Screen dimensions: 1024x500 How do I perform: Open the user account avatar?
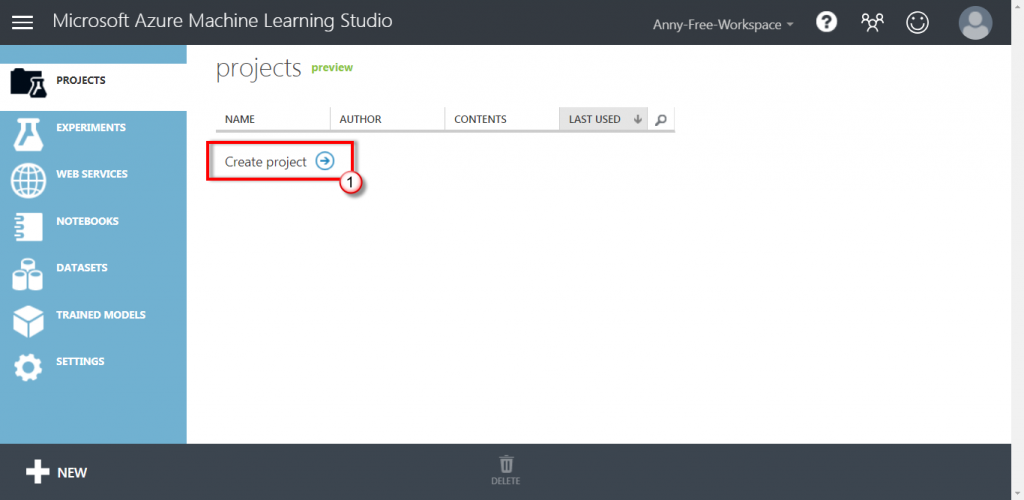point(975,23)
